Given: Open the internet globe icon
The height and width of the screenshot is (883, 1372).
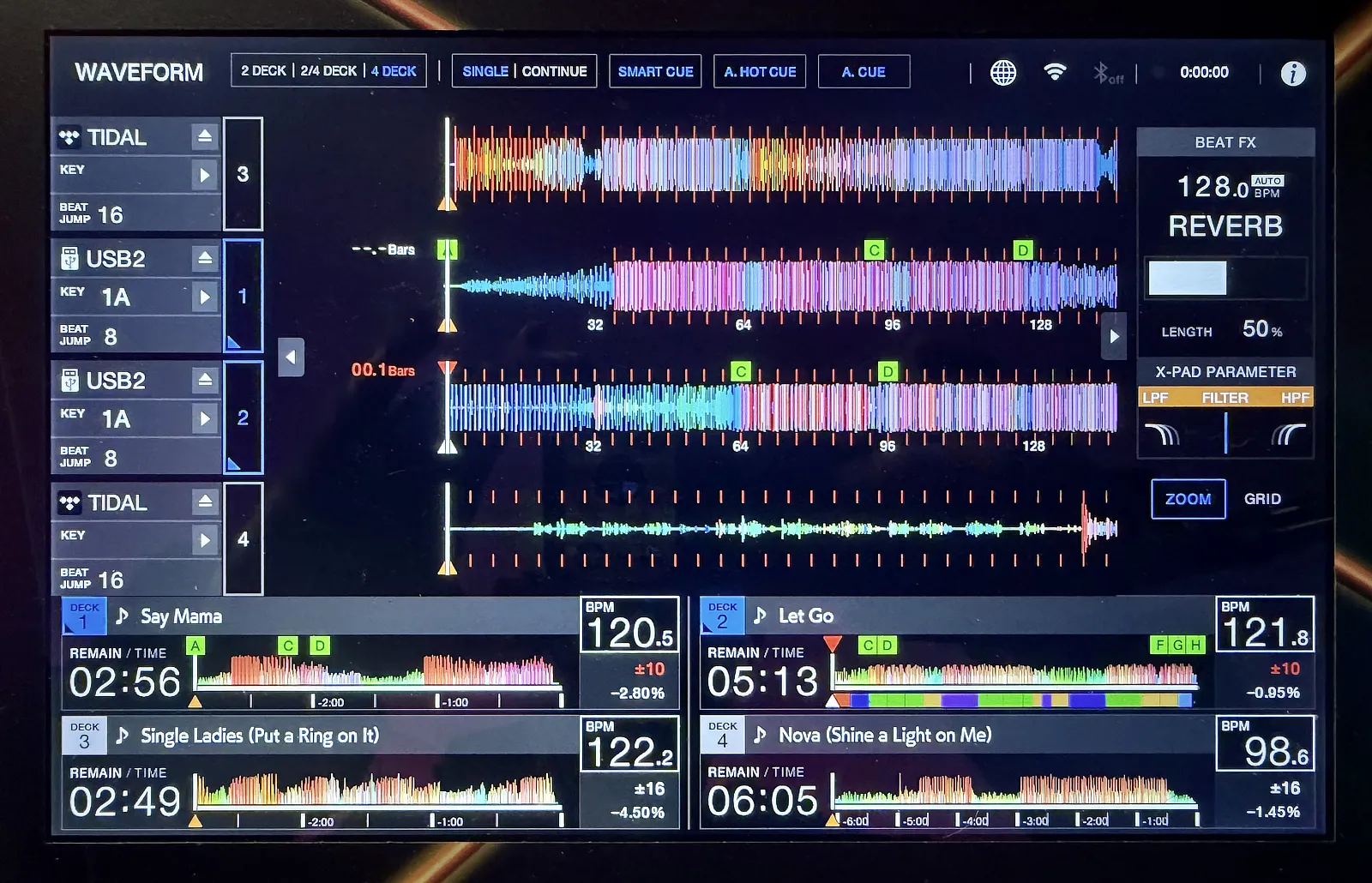Looking at the screenshot, I should click(1003, 73).
